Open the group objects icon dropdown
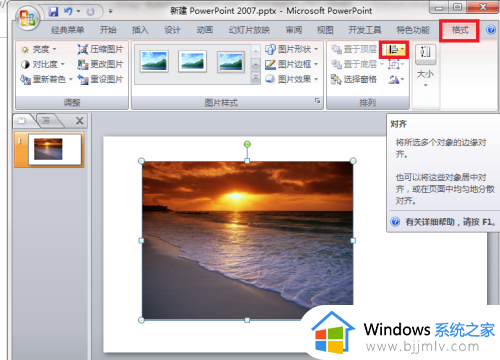This screenshot has height=360, width=500. coord(396,64)
